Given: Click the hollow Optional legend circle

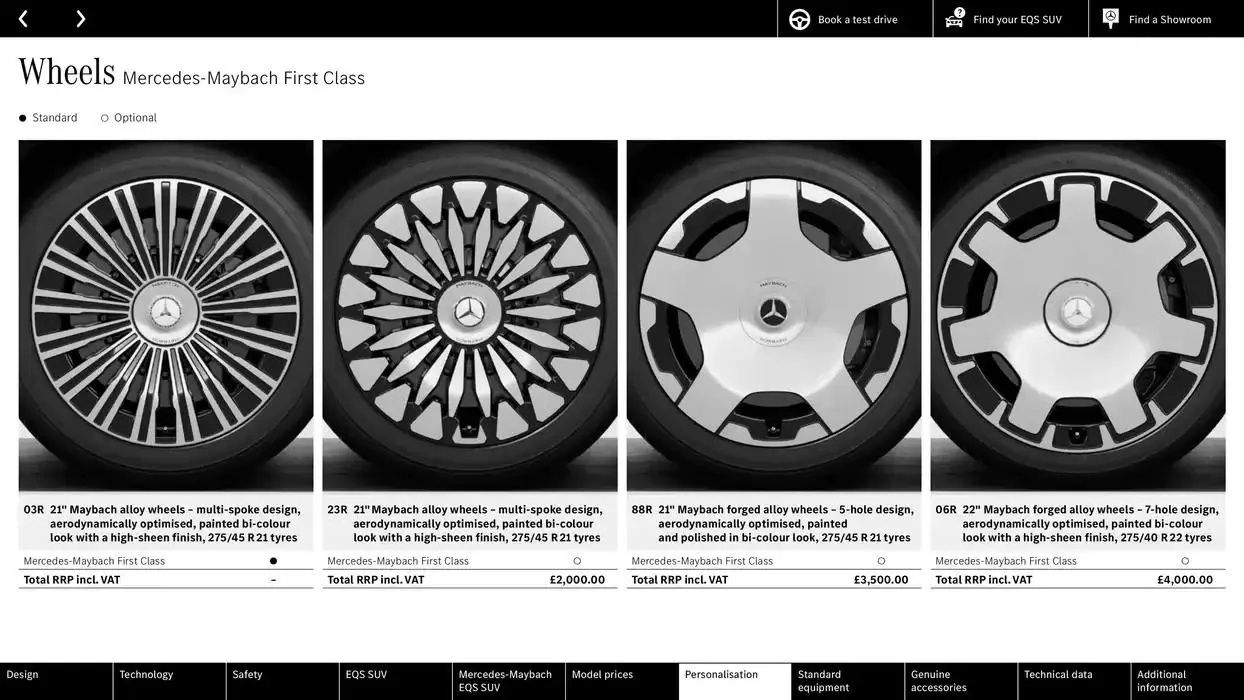Looking at the screenshot, I should tap(103, 115).
